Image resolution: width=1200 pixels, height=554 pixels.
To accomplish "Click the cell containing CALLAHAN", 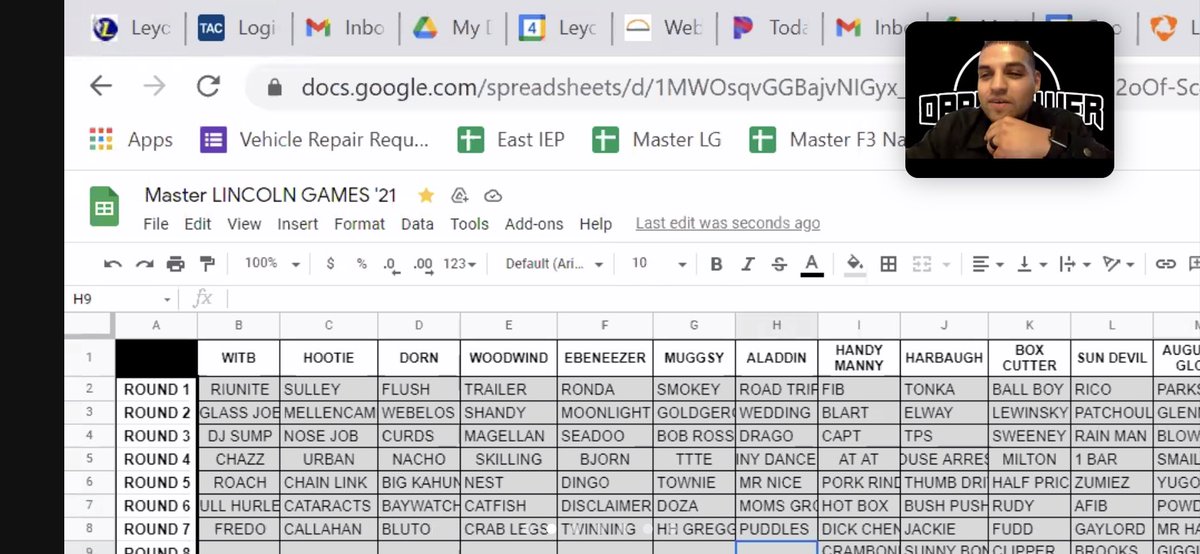I will [x=329, y=528].
